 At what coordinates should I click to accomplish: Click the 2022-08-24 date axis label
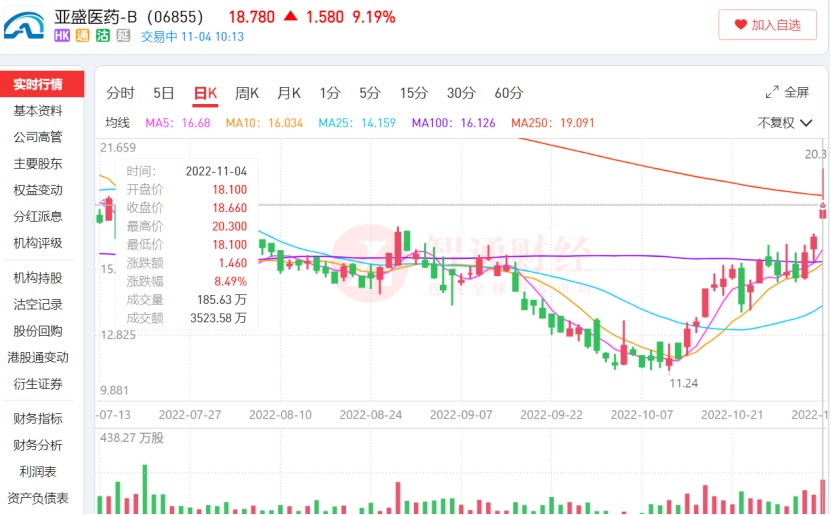pyautogui.click(x=370, y=415)
